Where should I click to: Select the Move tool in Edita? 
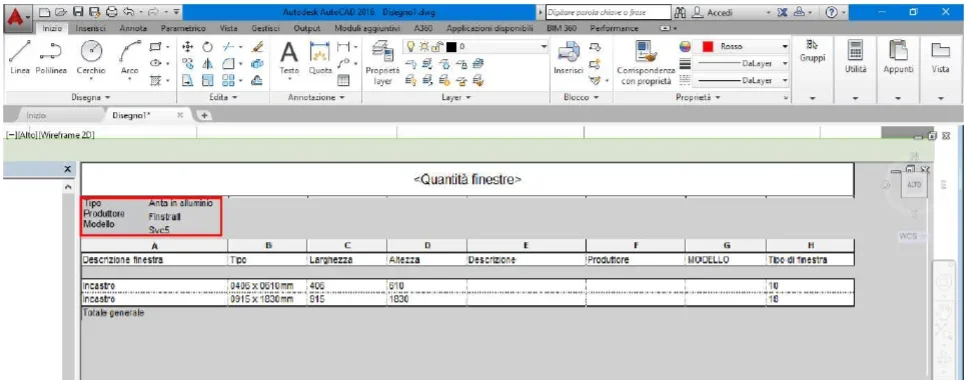pyautogui.click(x=189, y=47)
